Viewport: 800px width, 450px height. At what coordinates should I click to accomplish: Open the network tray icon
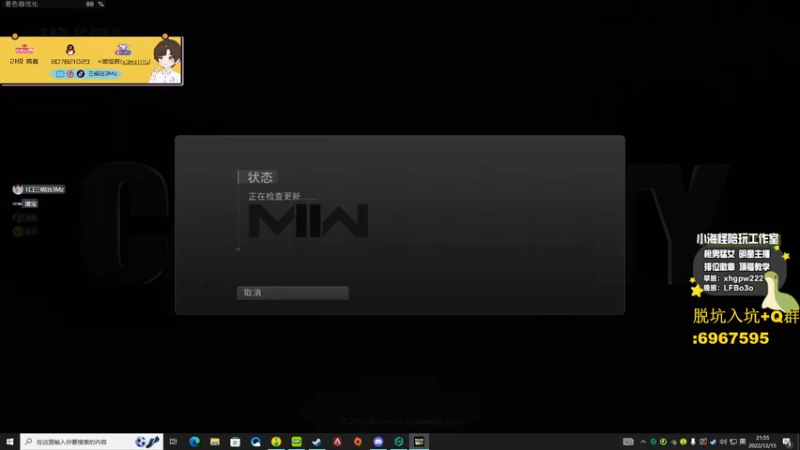(733, 442)
